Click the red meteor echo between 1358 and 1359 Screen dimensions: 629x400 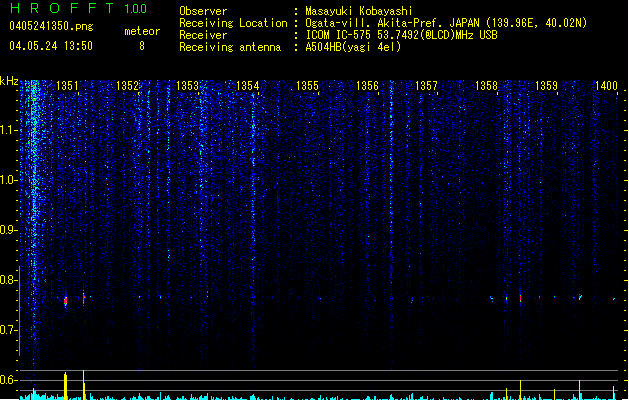point(520,298)
